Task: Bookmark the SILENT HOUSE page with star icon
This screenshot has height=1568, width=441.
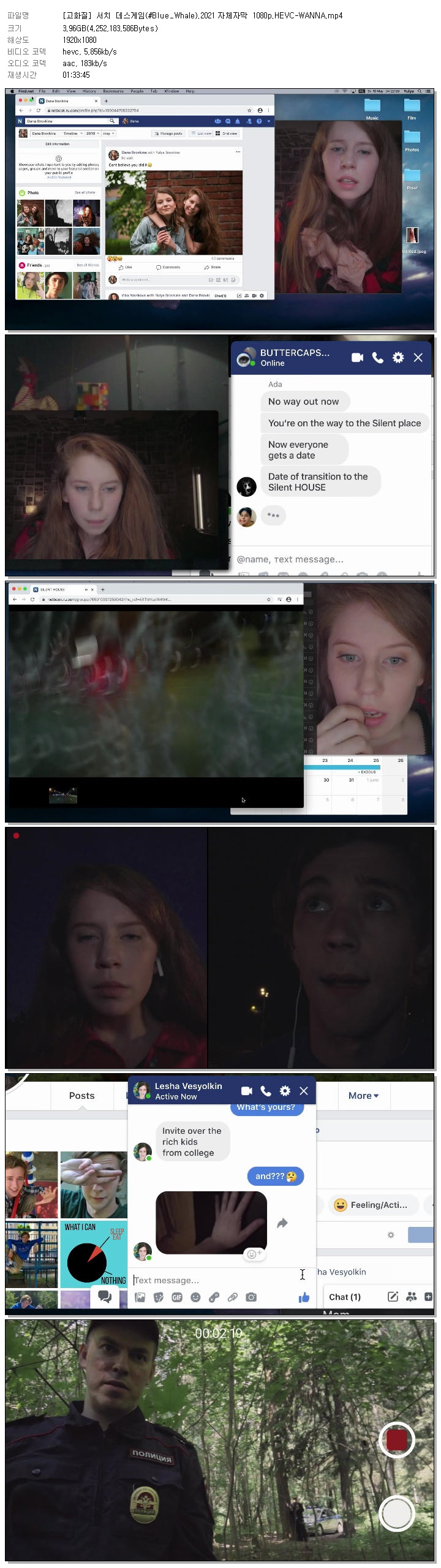Action: coord(268,599)
